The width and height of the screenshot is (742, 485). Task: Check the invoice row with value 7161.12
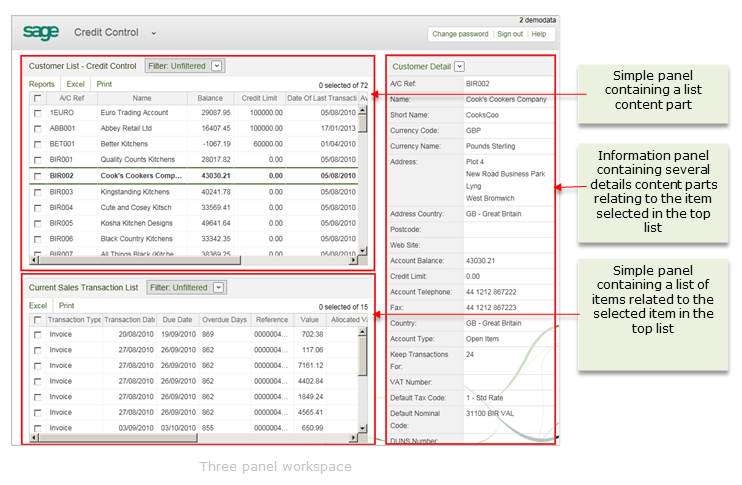click(37, 366)
